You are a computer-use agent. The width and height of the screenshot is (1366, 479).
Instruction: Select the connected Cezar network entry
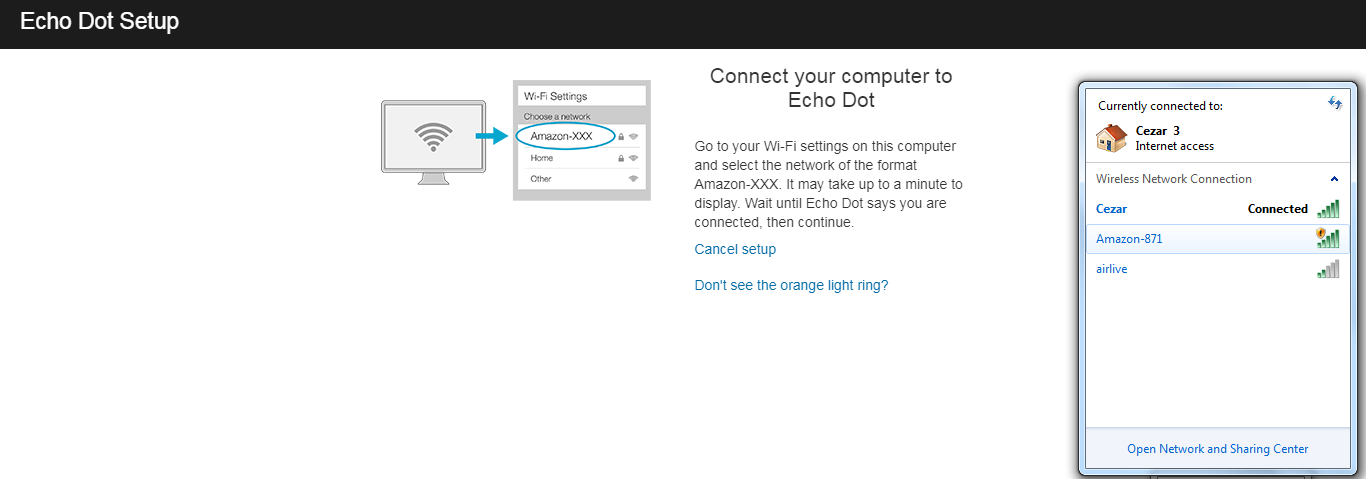click(1217, 209)
